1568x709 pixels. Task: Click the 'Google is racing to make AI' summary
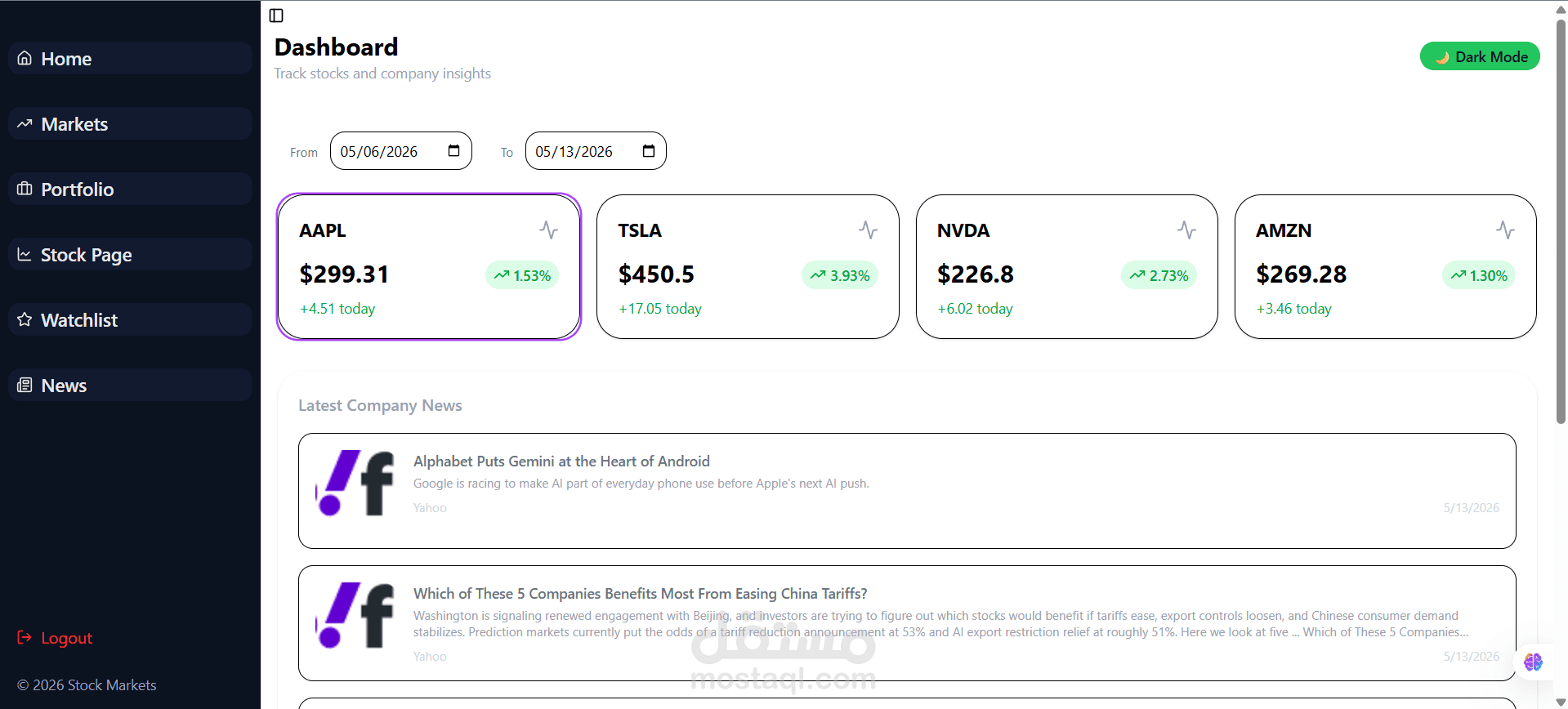(641, 484)
